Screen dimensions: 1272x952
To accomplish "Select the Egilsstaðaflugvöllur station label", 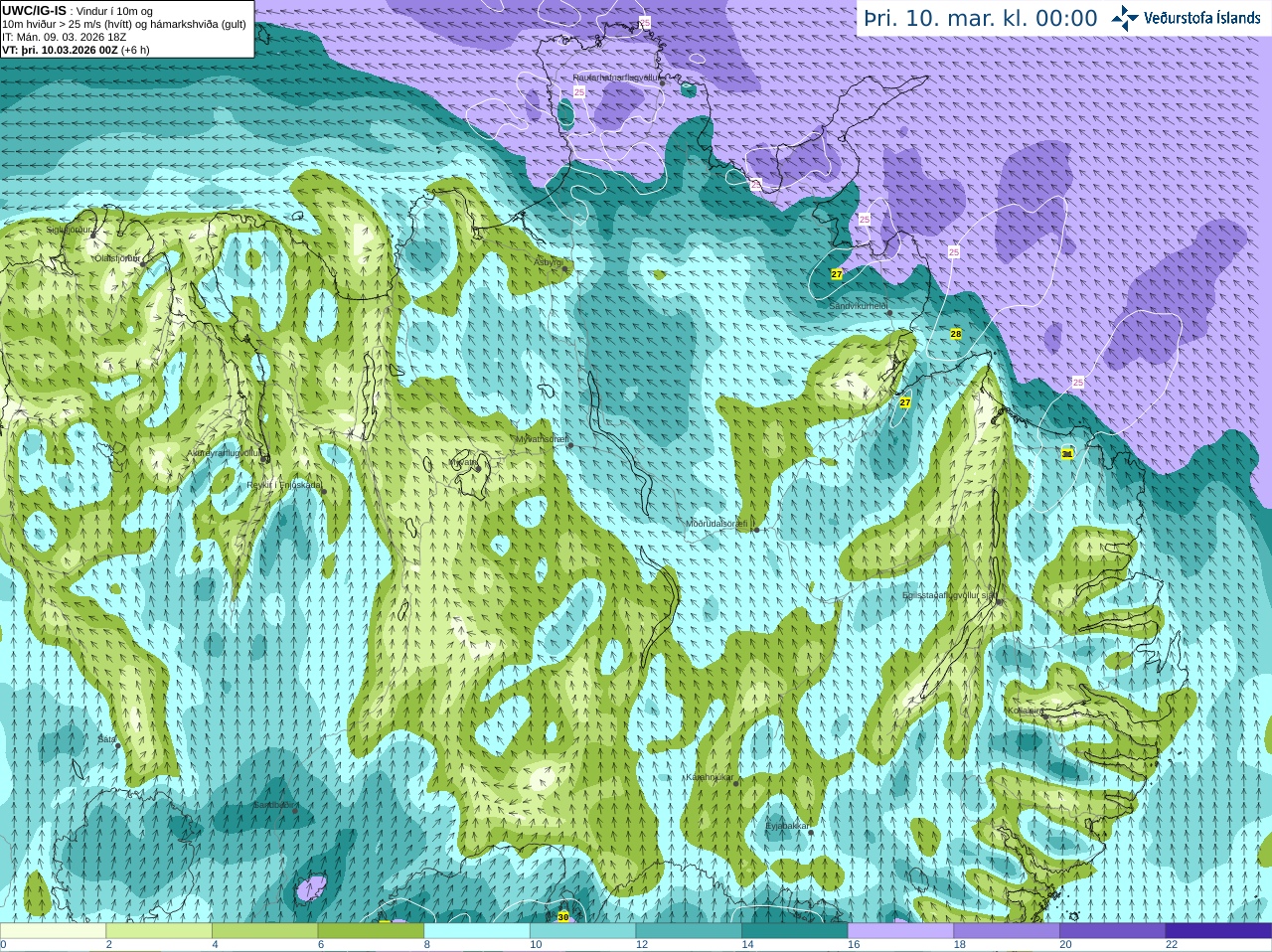I will (949, 595).
